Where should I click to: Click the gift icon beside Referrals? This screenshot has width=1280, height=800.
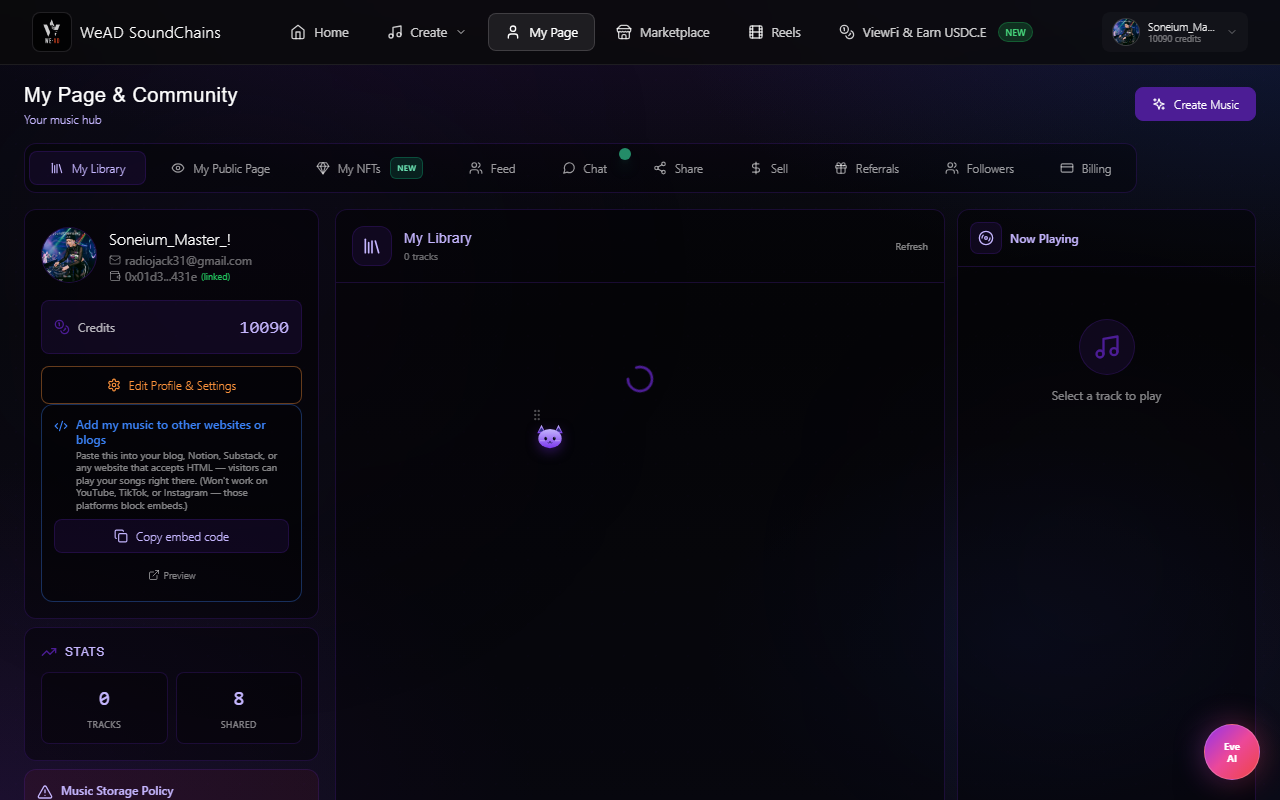tap(841, 168)
